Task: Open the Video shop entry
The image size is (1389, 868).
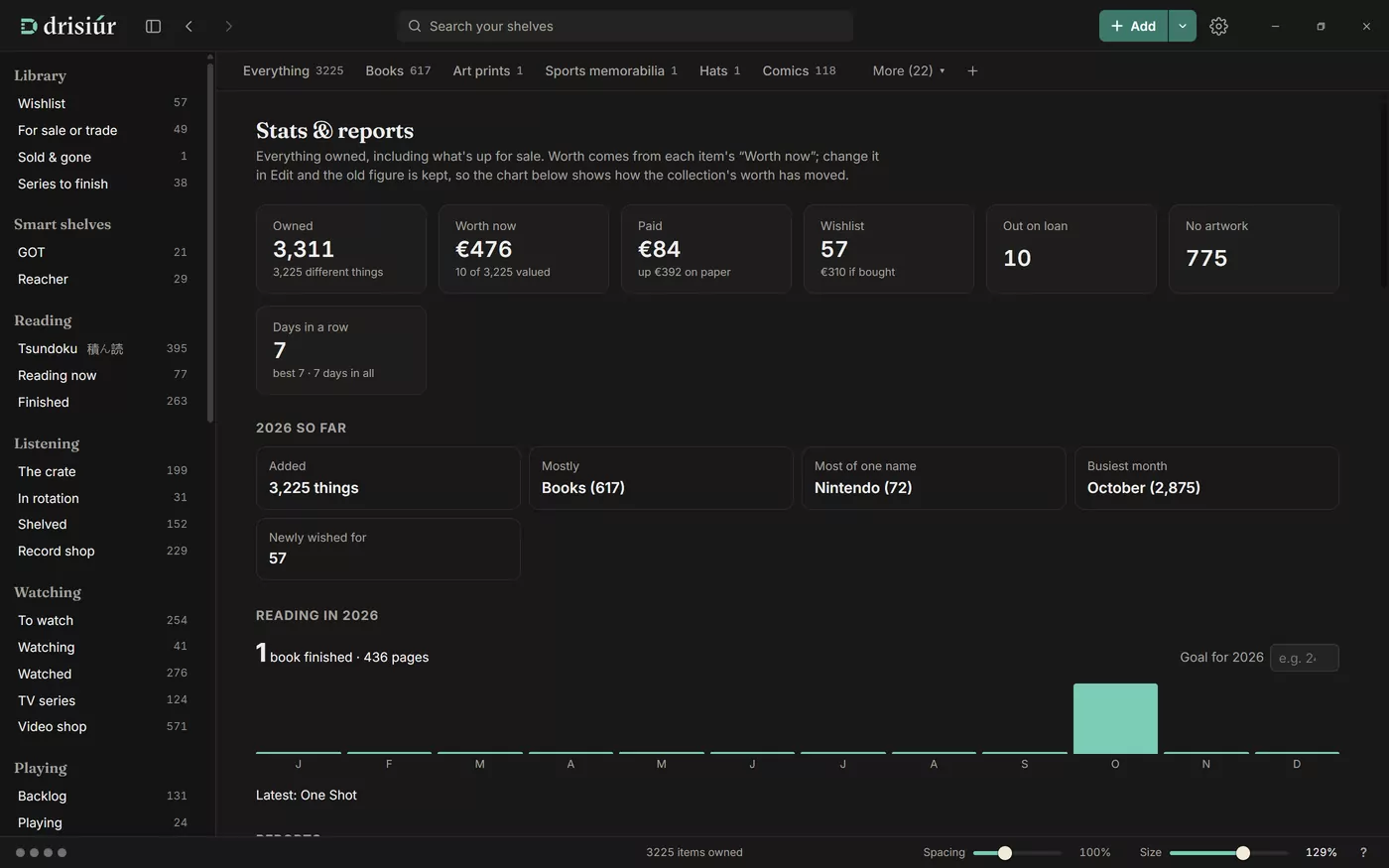Action: (102, 726)
